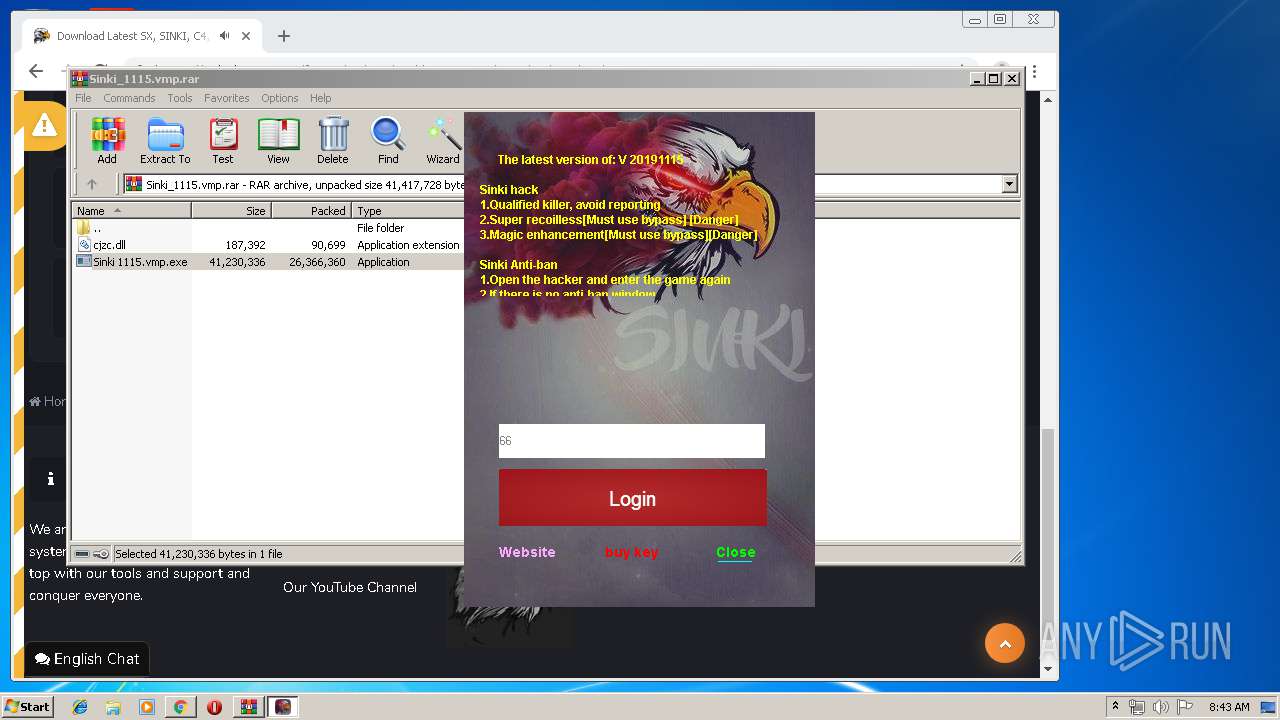1280x720 pixels.
Task: Click the info 'i' icon on webpage
Action: 50,479
